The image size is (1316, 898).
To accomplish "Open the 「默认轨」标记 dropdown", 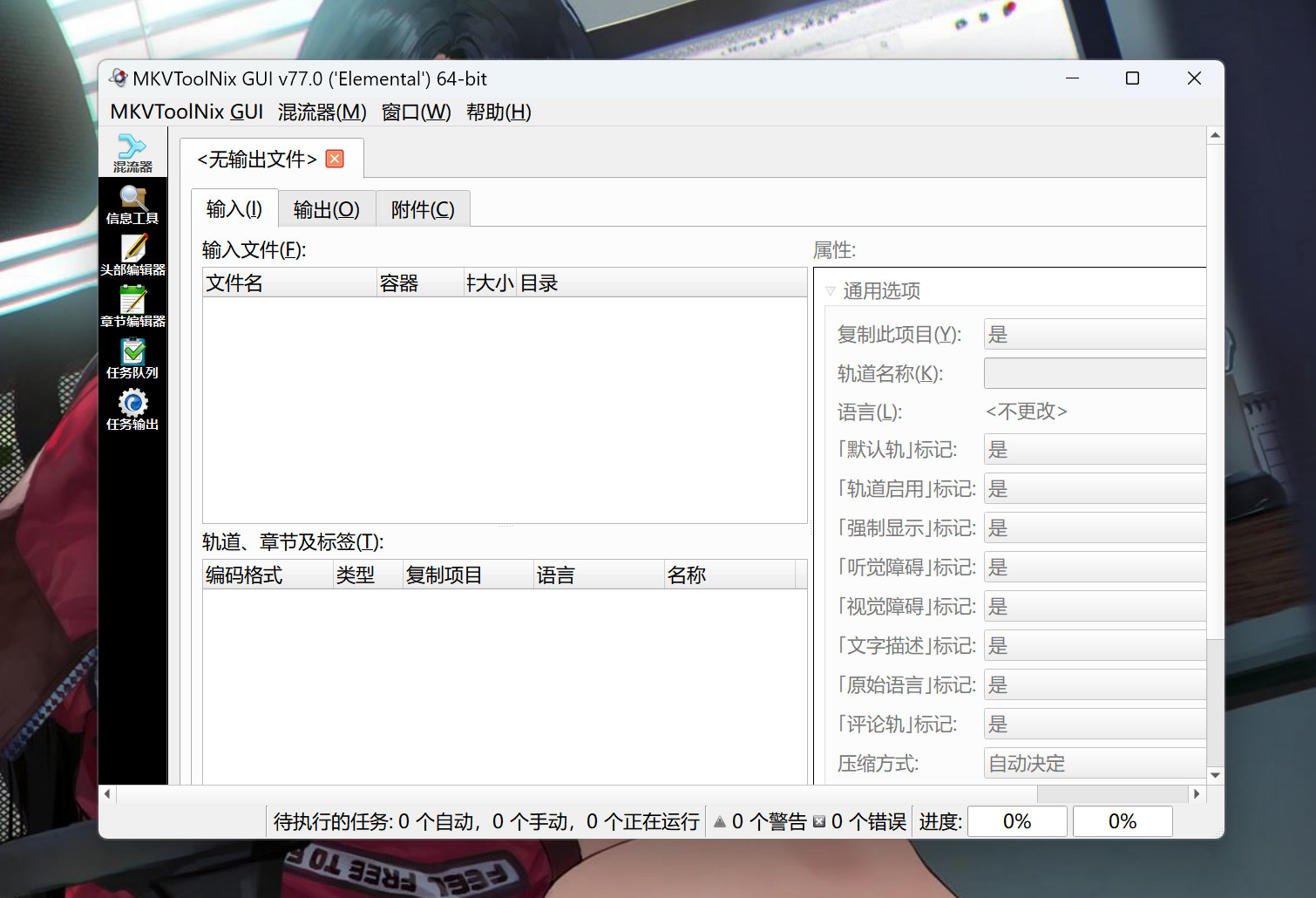I will pyautogui.click(x=1095, y=449).
